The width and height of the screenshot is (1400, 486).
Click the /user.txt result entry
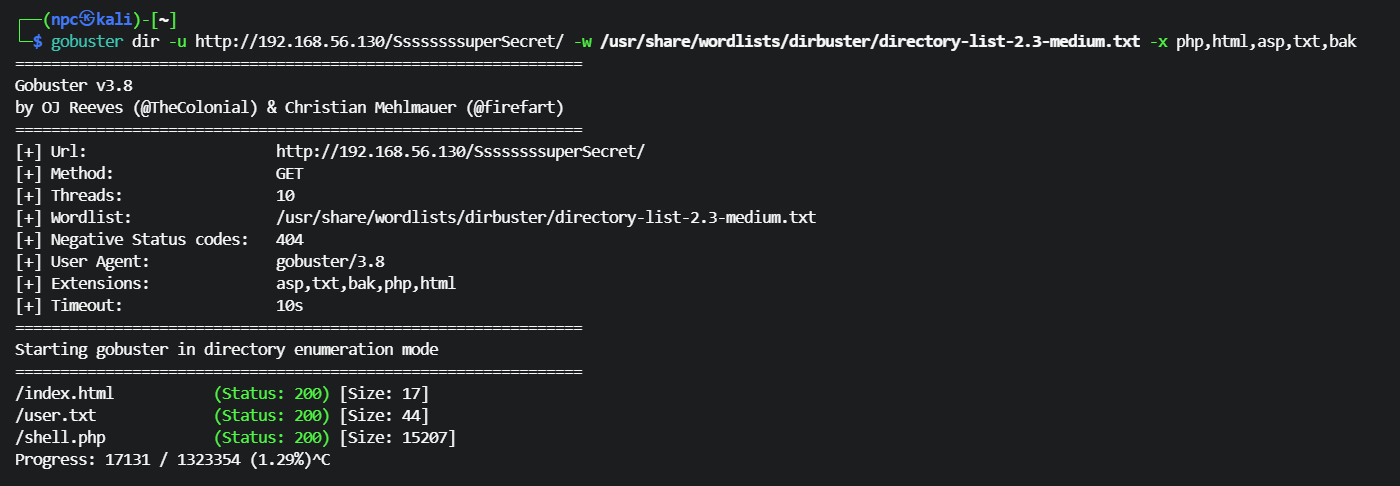click(56, 416)
